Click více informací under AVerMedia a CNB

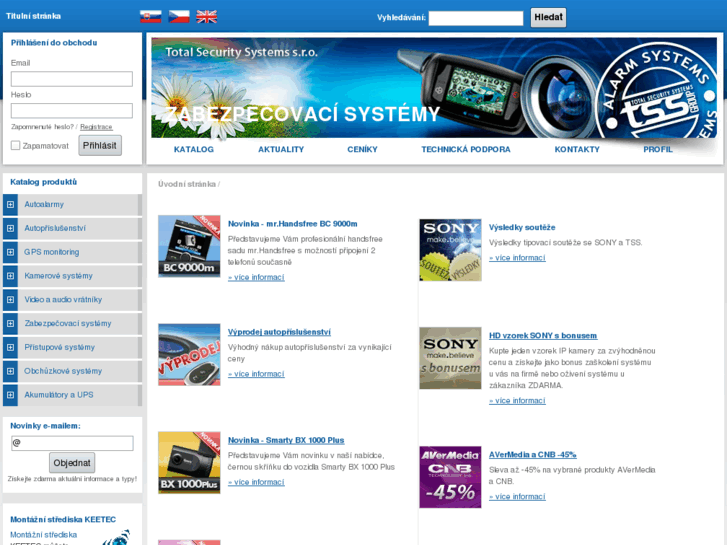517,497
